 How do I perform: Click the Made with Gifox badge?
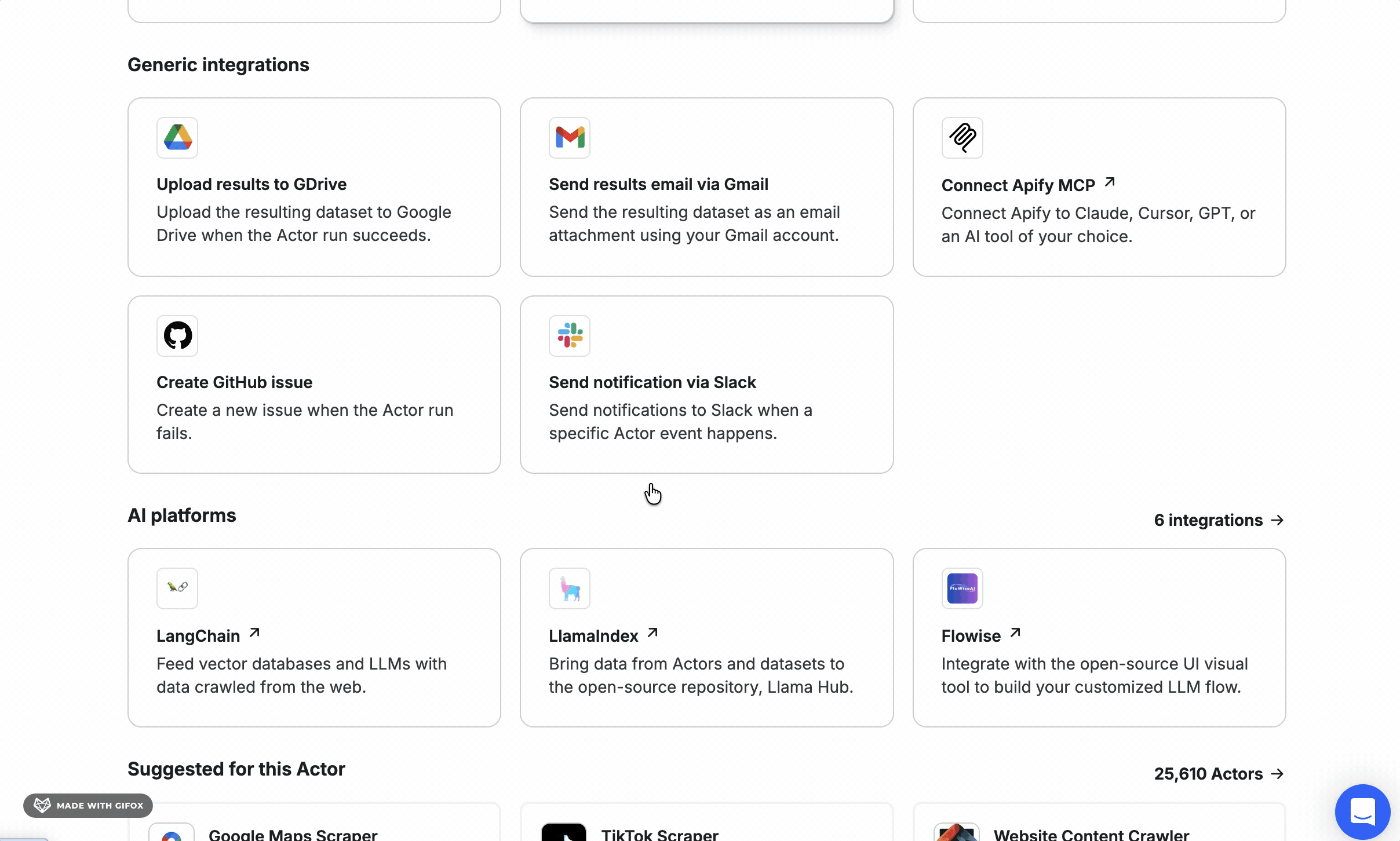pos(87,805)
